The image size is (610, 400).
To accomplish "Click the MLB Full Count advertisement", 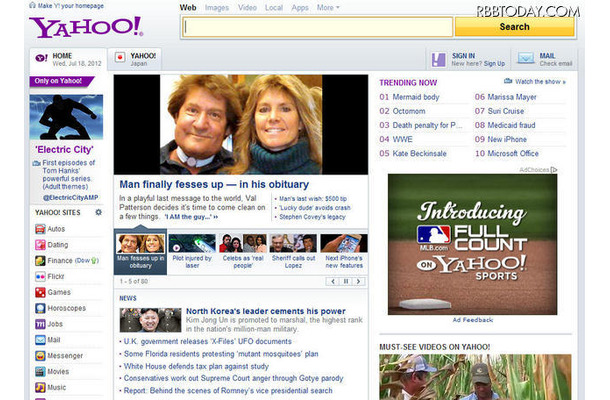I will click(x=472, y=244).
